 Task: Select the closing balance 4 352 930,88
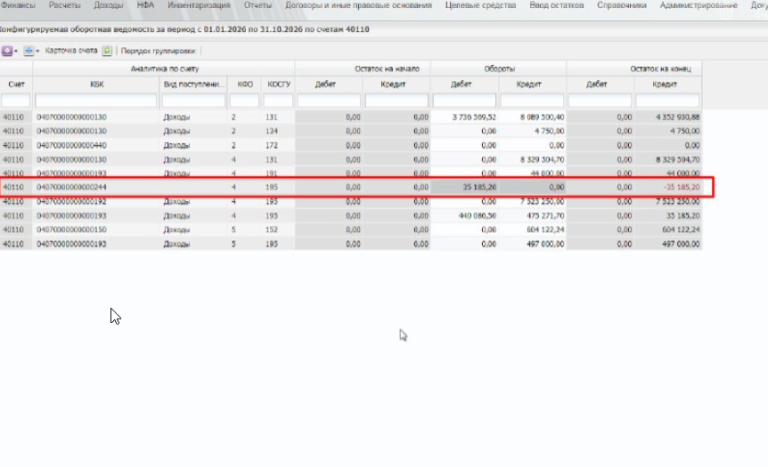678,117
